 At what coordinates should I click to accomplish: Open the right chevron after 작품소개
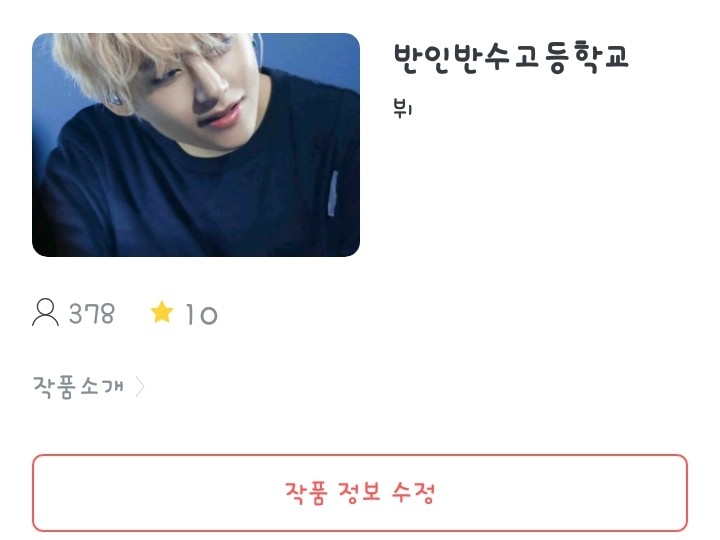pyautogui.click(x=140, y=387)
